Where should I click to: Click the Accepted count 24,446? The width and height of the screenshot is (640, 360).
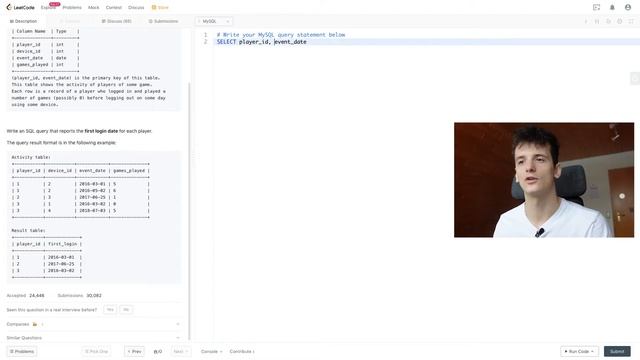click(37, 296)
